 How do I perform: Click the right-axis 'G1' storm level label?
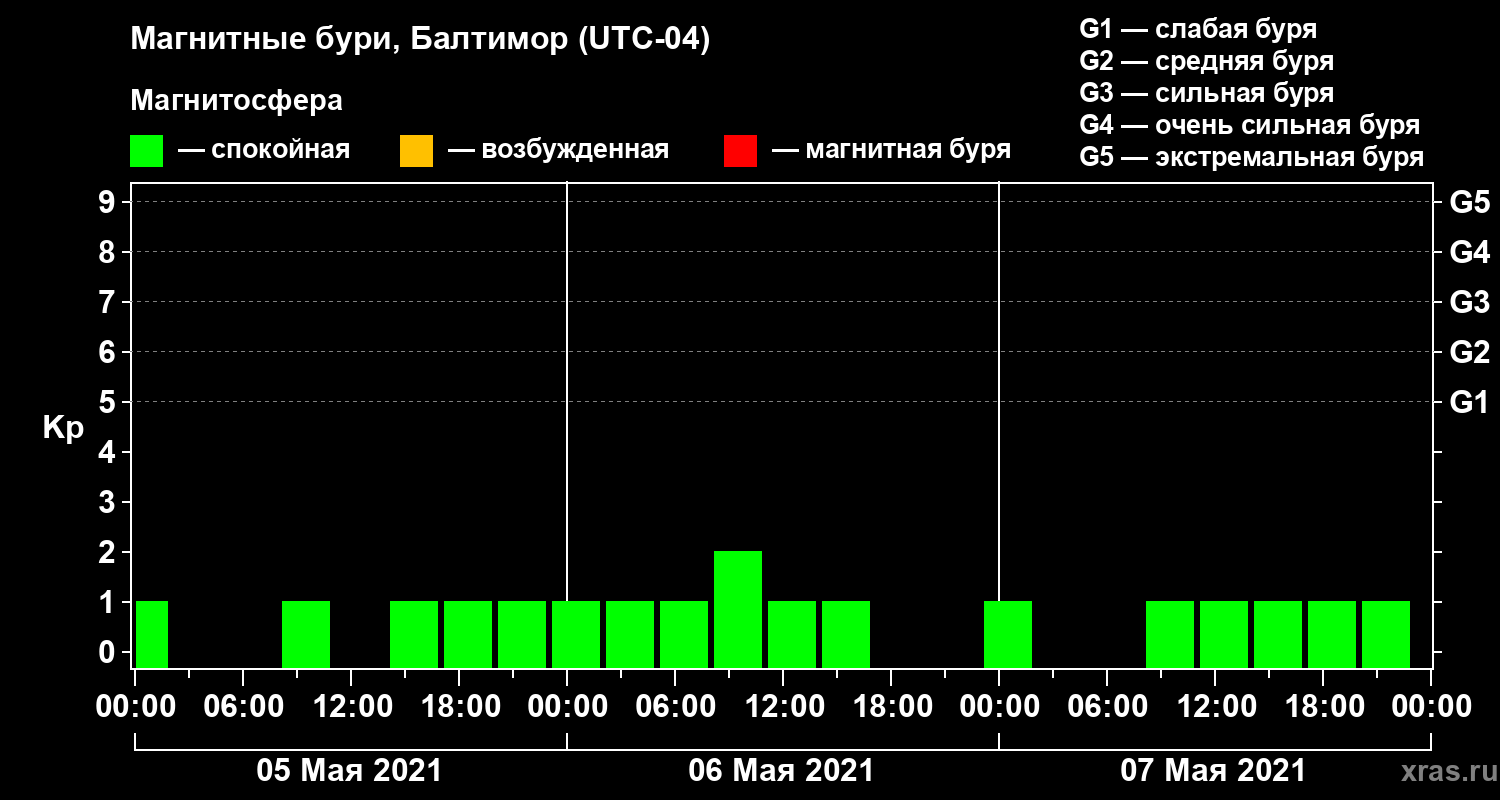point(1469,403)
